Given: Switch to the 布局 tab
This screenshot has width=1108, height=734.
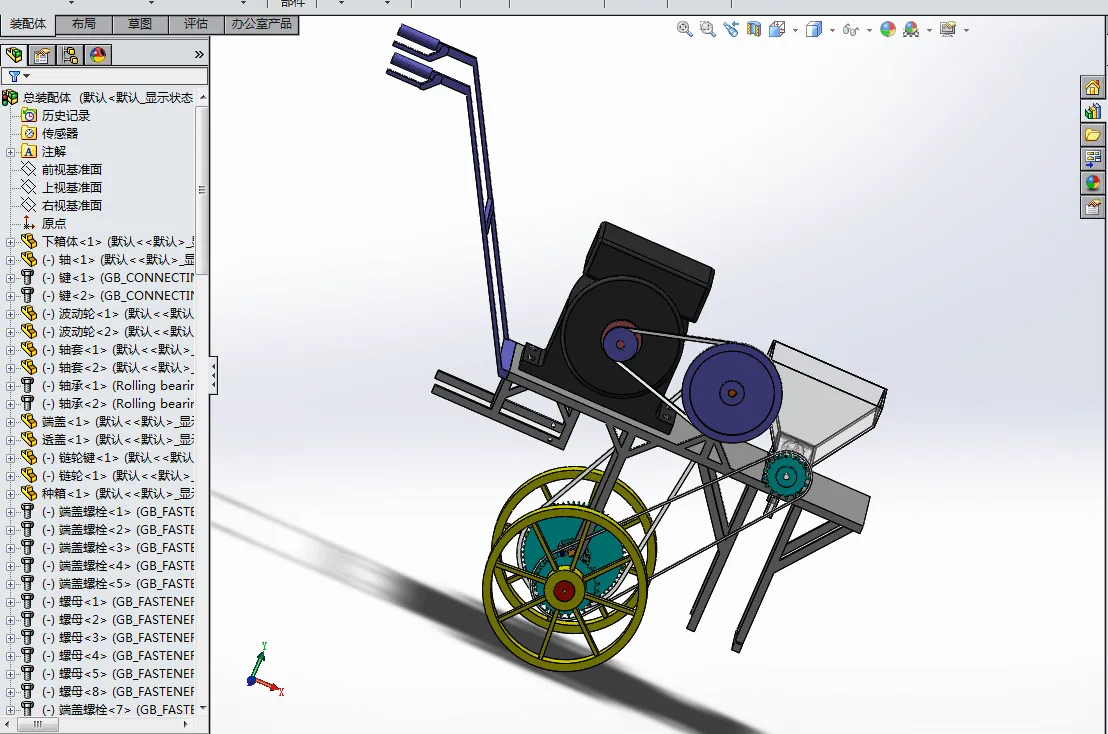Looking at the screenshot, I should (83, 24).
